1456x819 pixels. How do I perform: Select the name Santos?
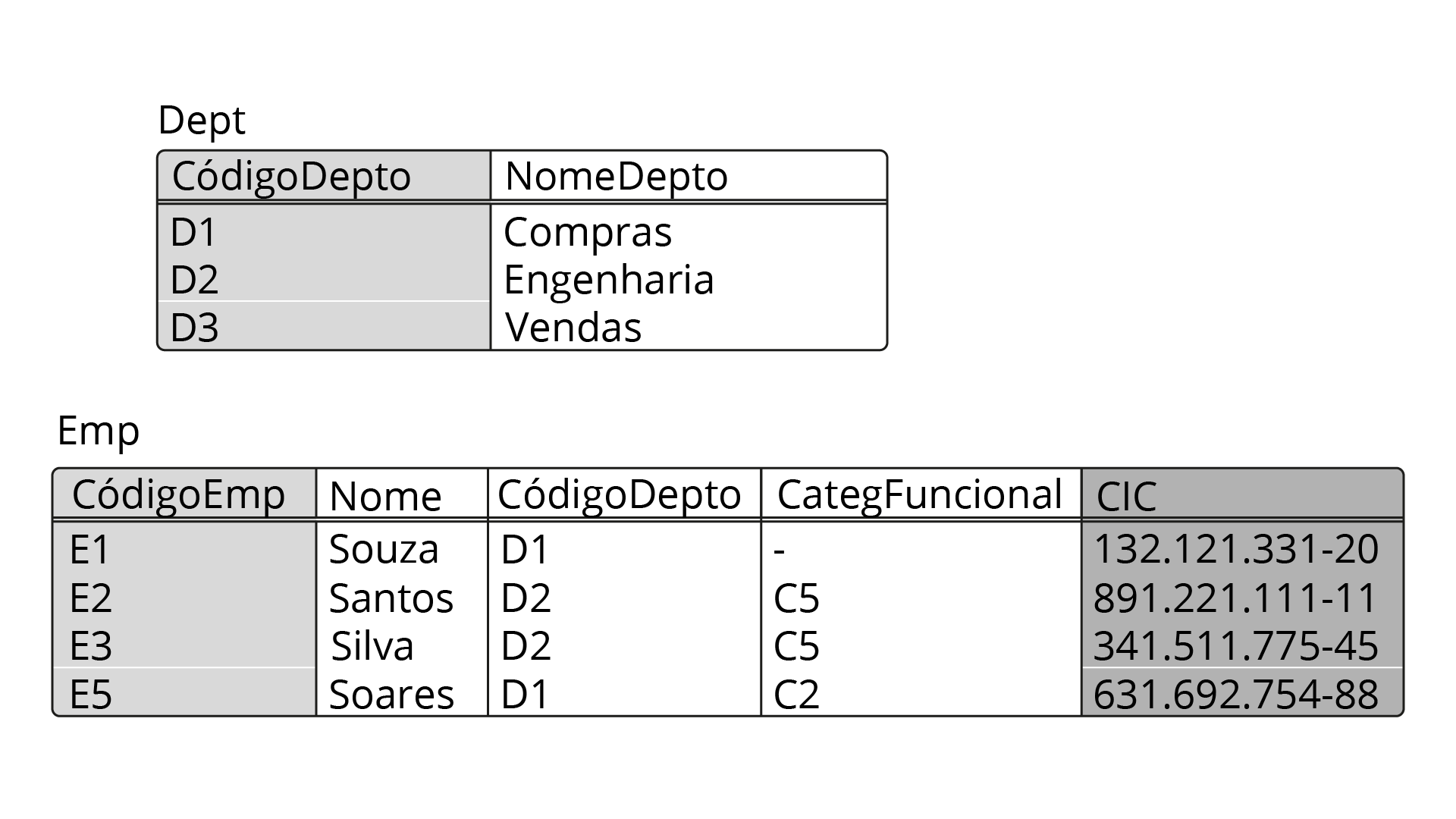tap(391, 598)
